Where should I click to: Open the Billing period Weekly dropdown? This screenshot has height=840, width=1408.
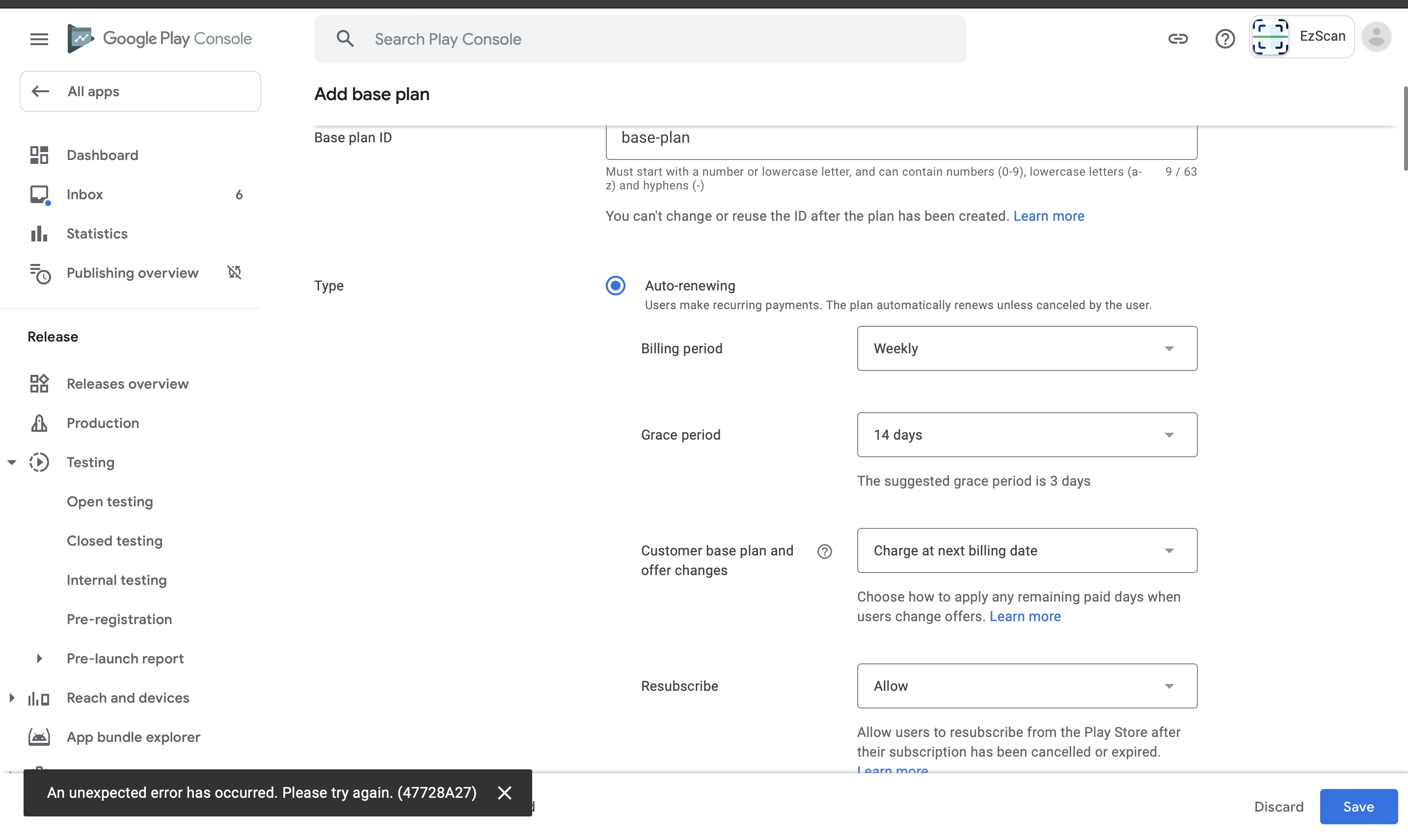point(1027,348)
